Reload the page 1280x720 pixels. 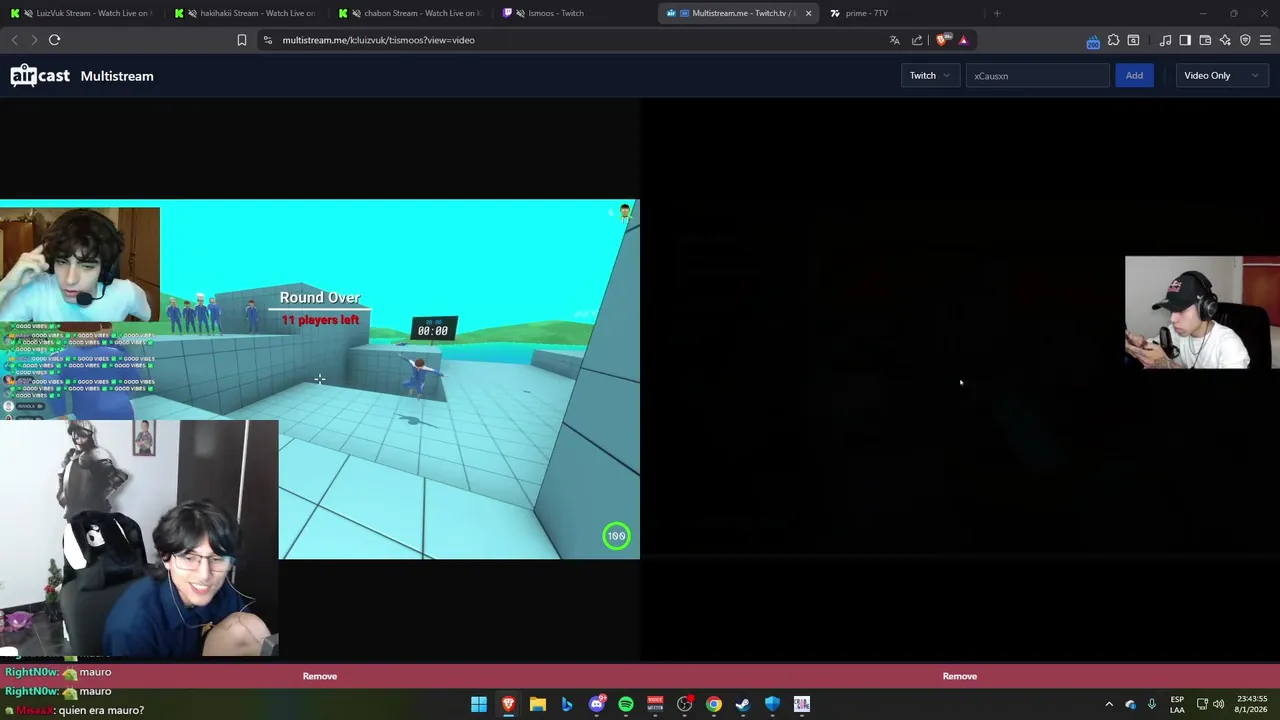coord(54,40)
